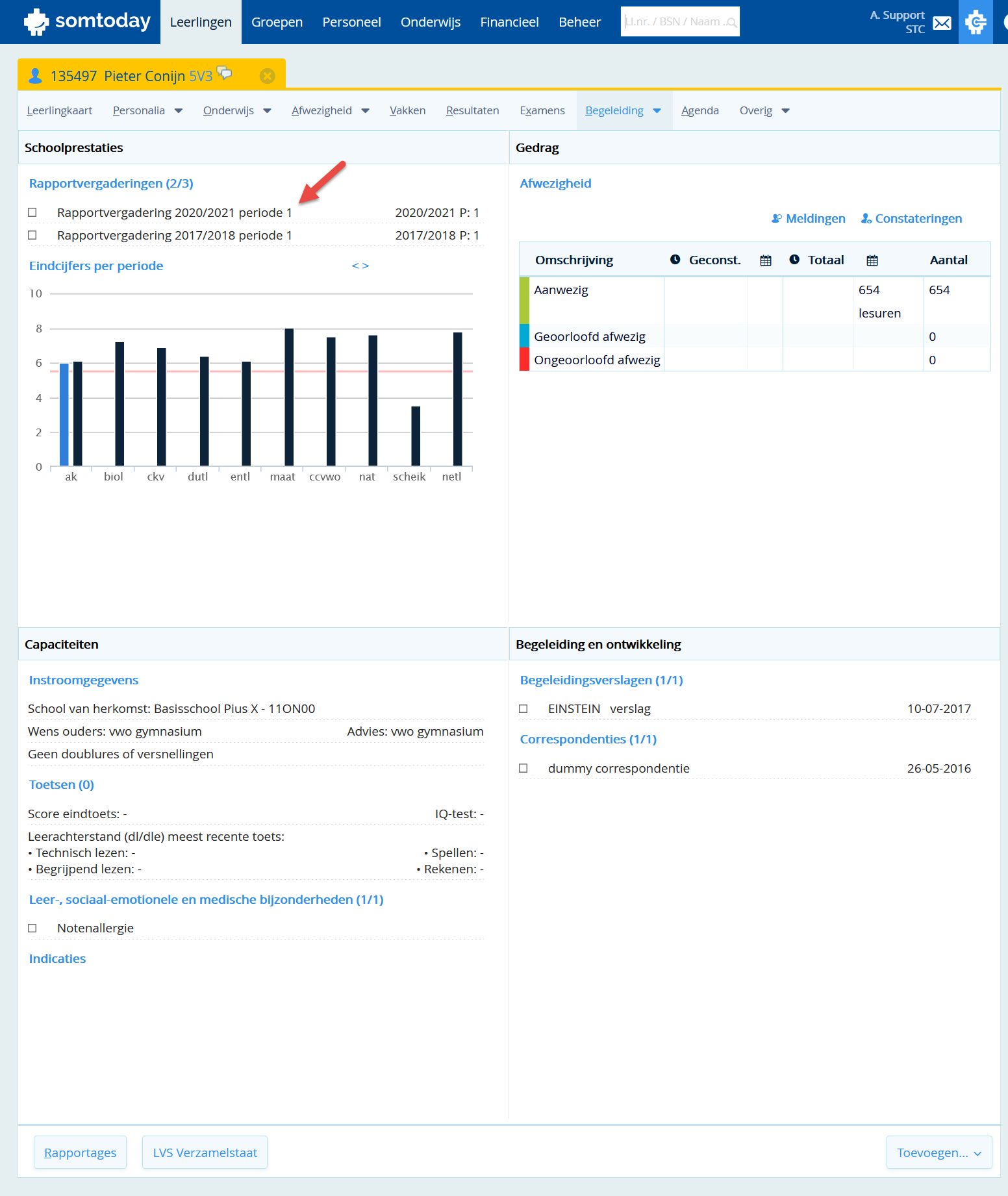Viewport: 1008px width, 1196px height.
Task: Switch to the Resultaten tab
Action: tap(472, 110)
